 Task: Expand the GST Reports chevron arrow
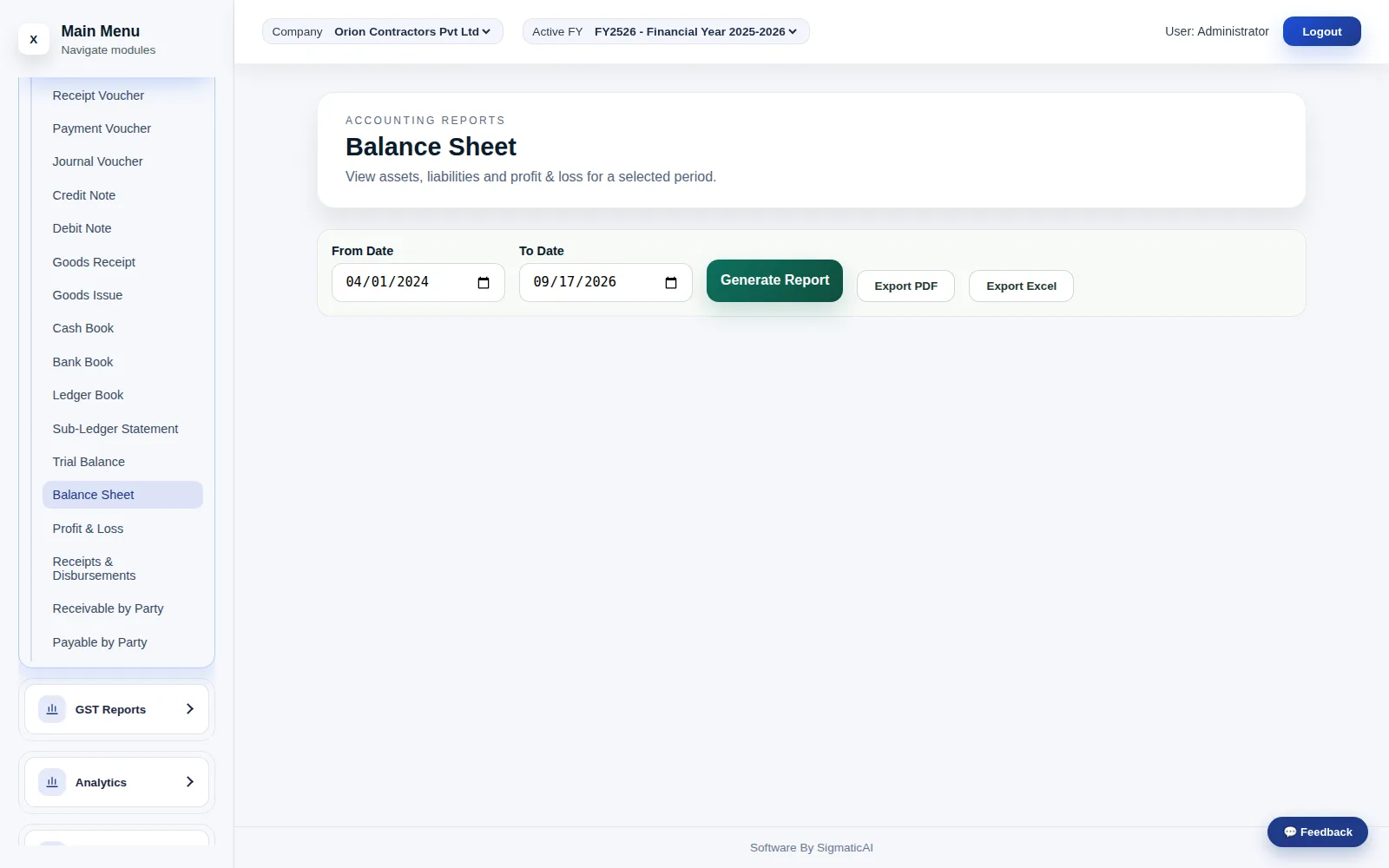(x=190, y=709)
